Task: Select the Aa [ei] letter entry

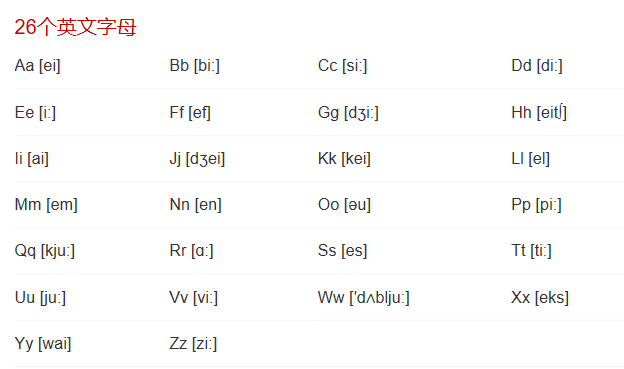Action: click(x=37, y=66)
